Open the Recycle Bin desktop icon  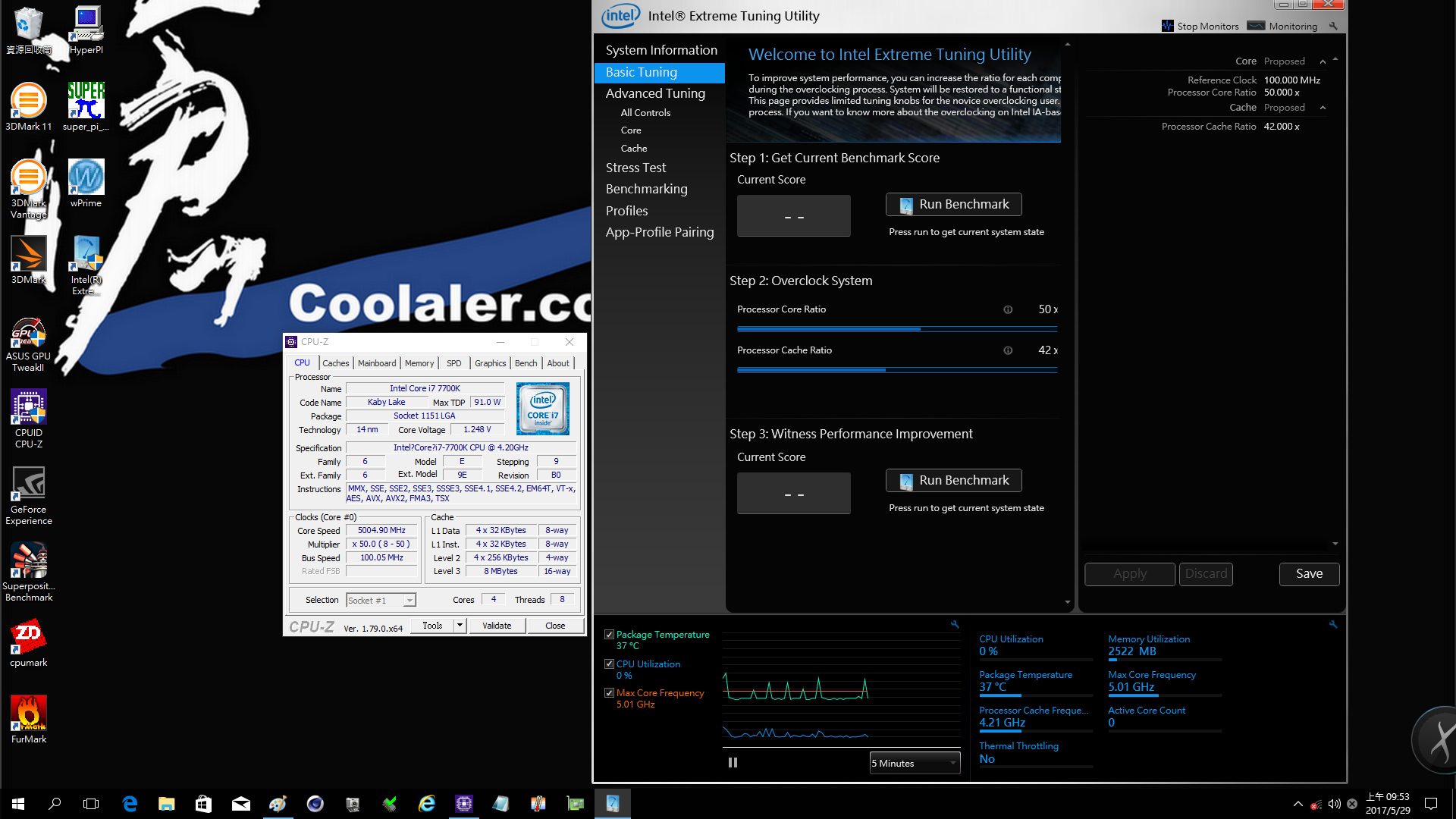coord(29,30)
